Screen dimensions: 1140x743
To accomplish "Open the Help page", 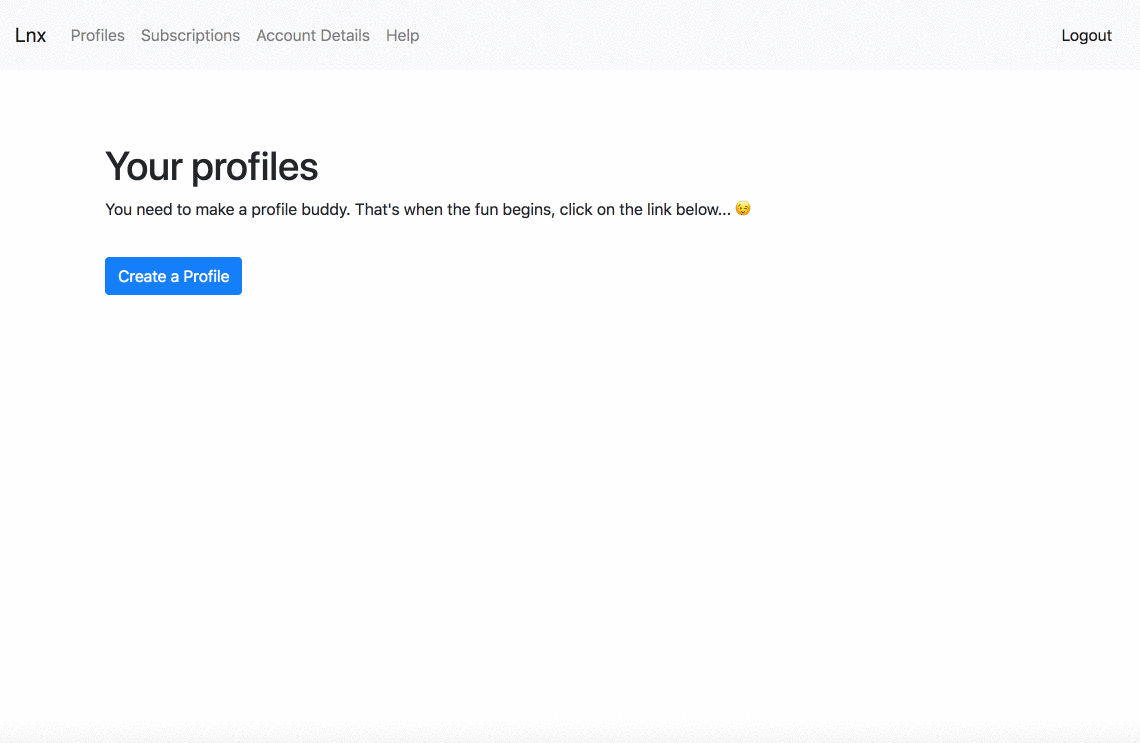I will tap(402, 35).
